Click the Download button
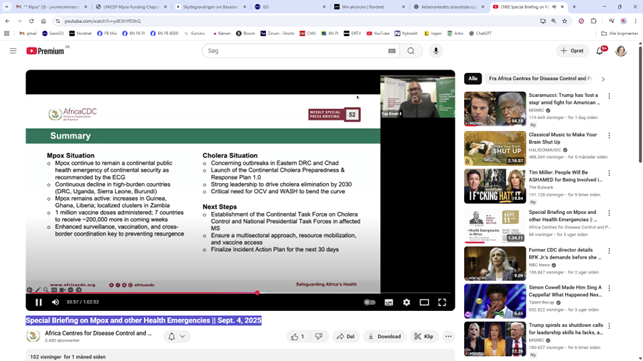Screen dimensions: 643x361 [384, 336]
